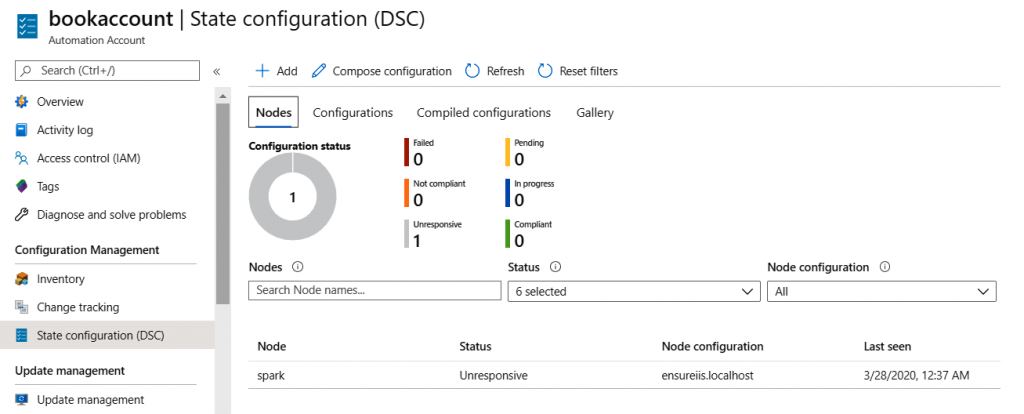Refresh the DSC nodes list
Image resolution: width=1024 pixels, height=414 pixels.
tap(495, 71)
